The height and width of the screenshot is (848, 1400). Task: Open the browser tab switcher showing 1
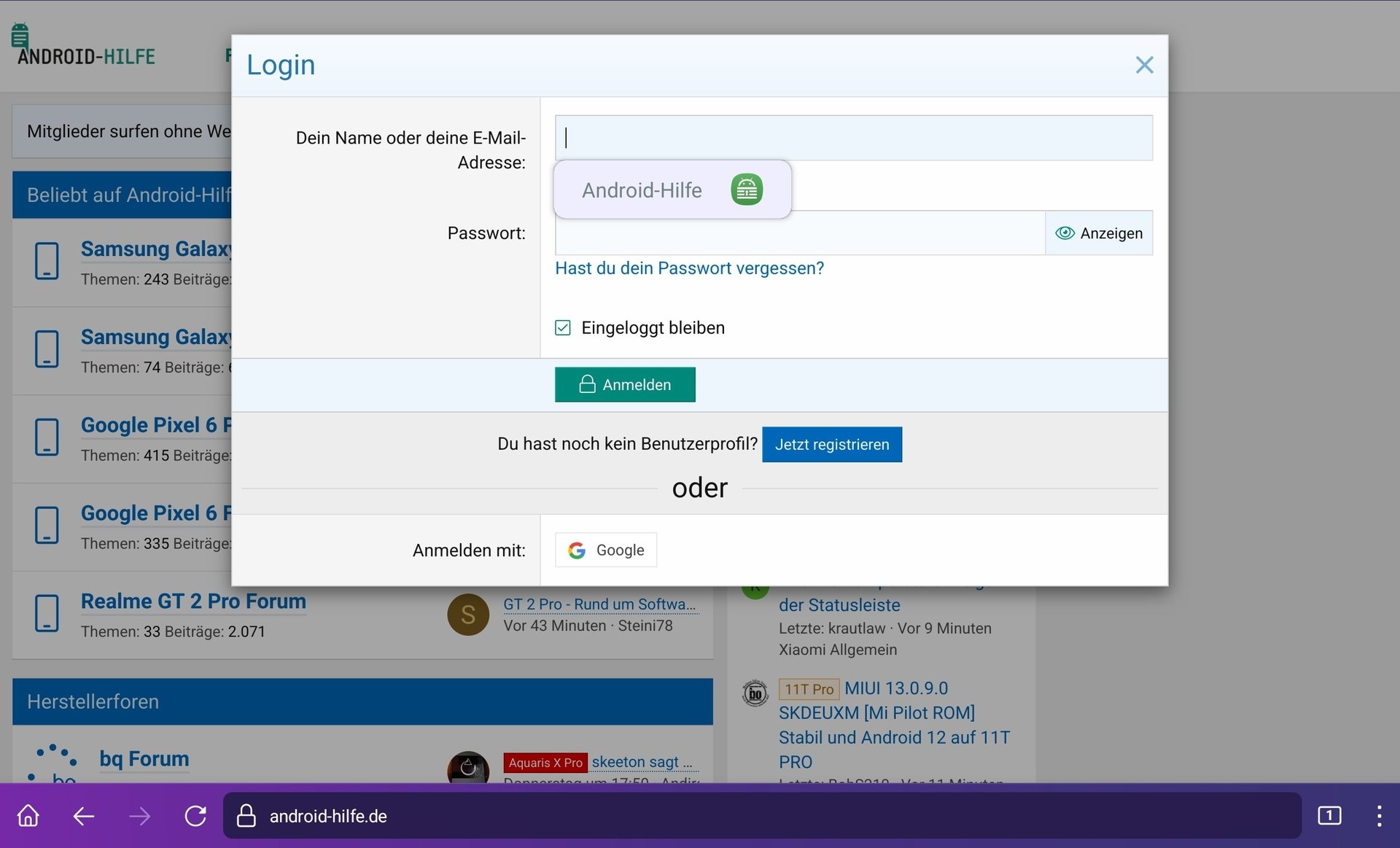1329,815
